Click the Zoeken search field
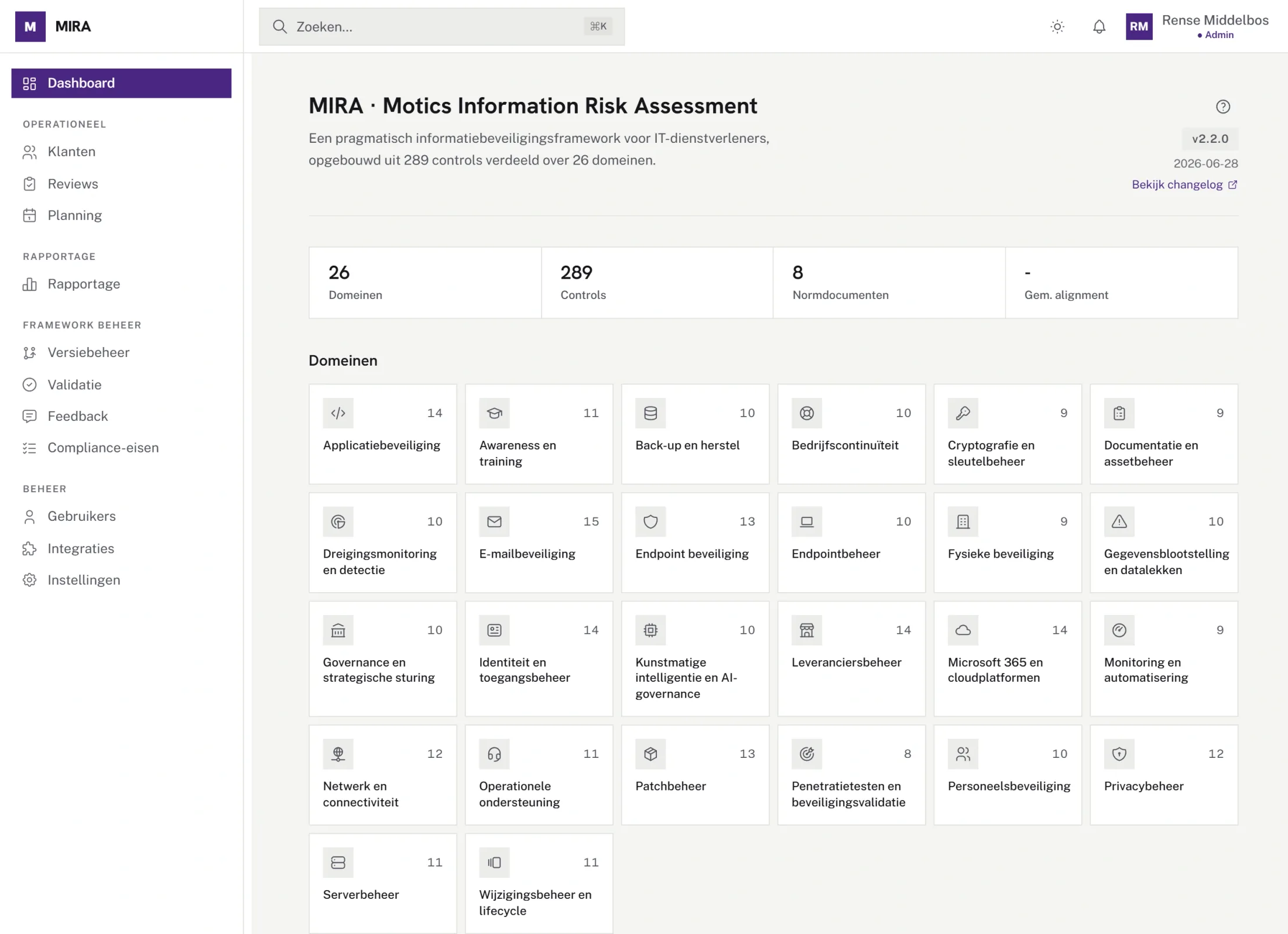1288x934 pixels. (x=441, y=26)
